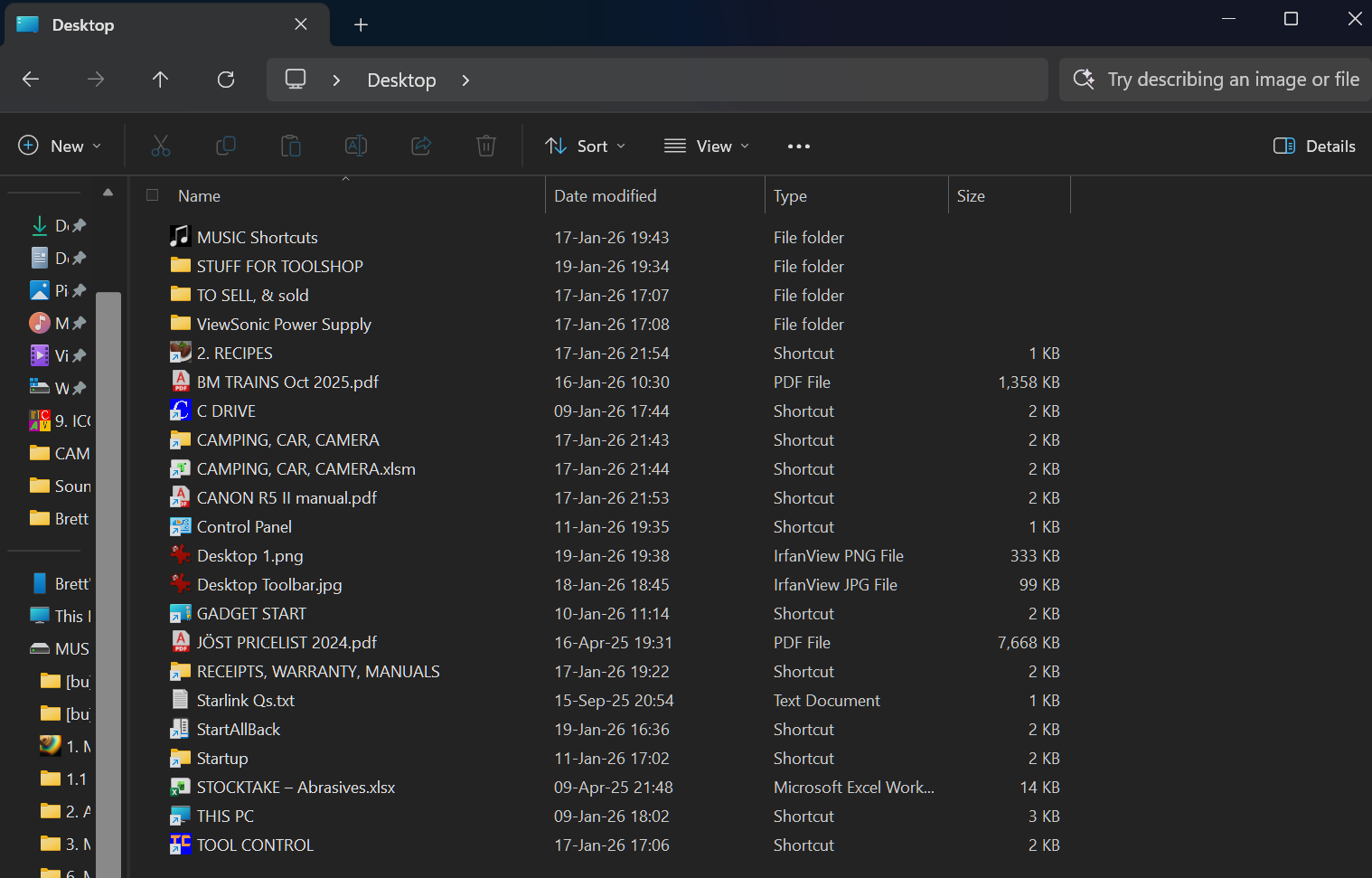Click the pinned Videos icon in the sidebar

pyautogui.click(x=40, y=355)
